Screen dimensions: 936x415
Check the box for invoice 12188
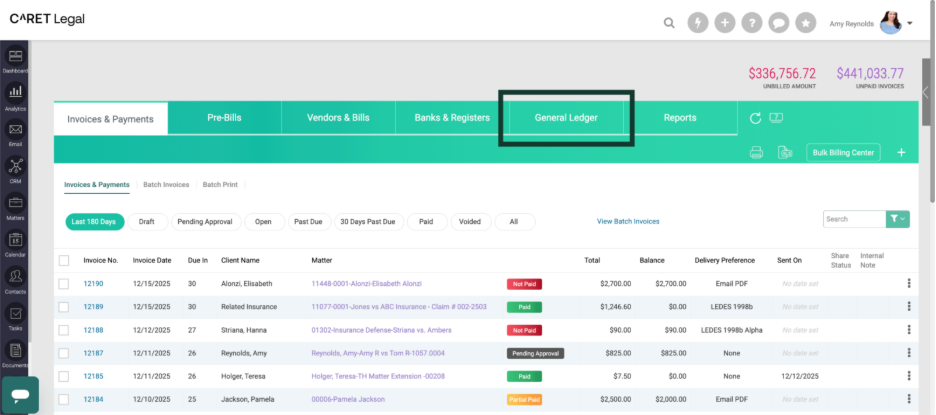[x=64, y=330]
